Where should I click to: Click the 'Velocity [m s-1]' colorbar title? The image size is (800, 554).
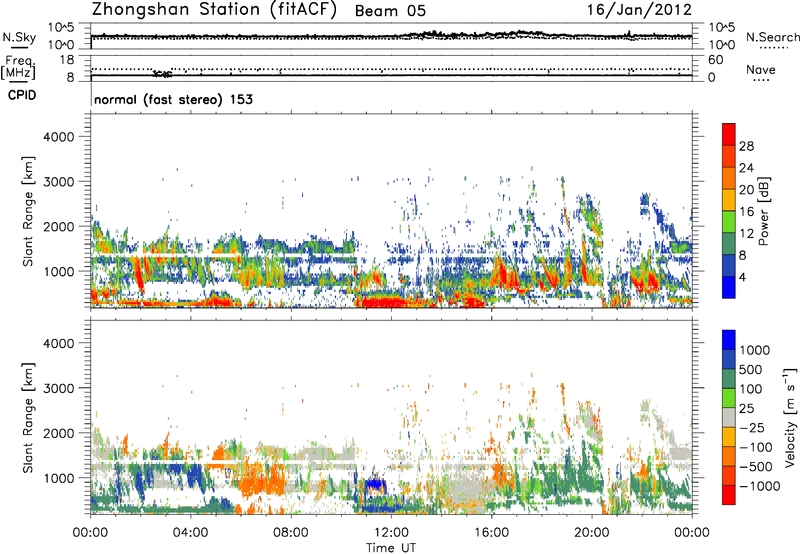click(x=790, y=417)
